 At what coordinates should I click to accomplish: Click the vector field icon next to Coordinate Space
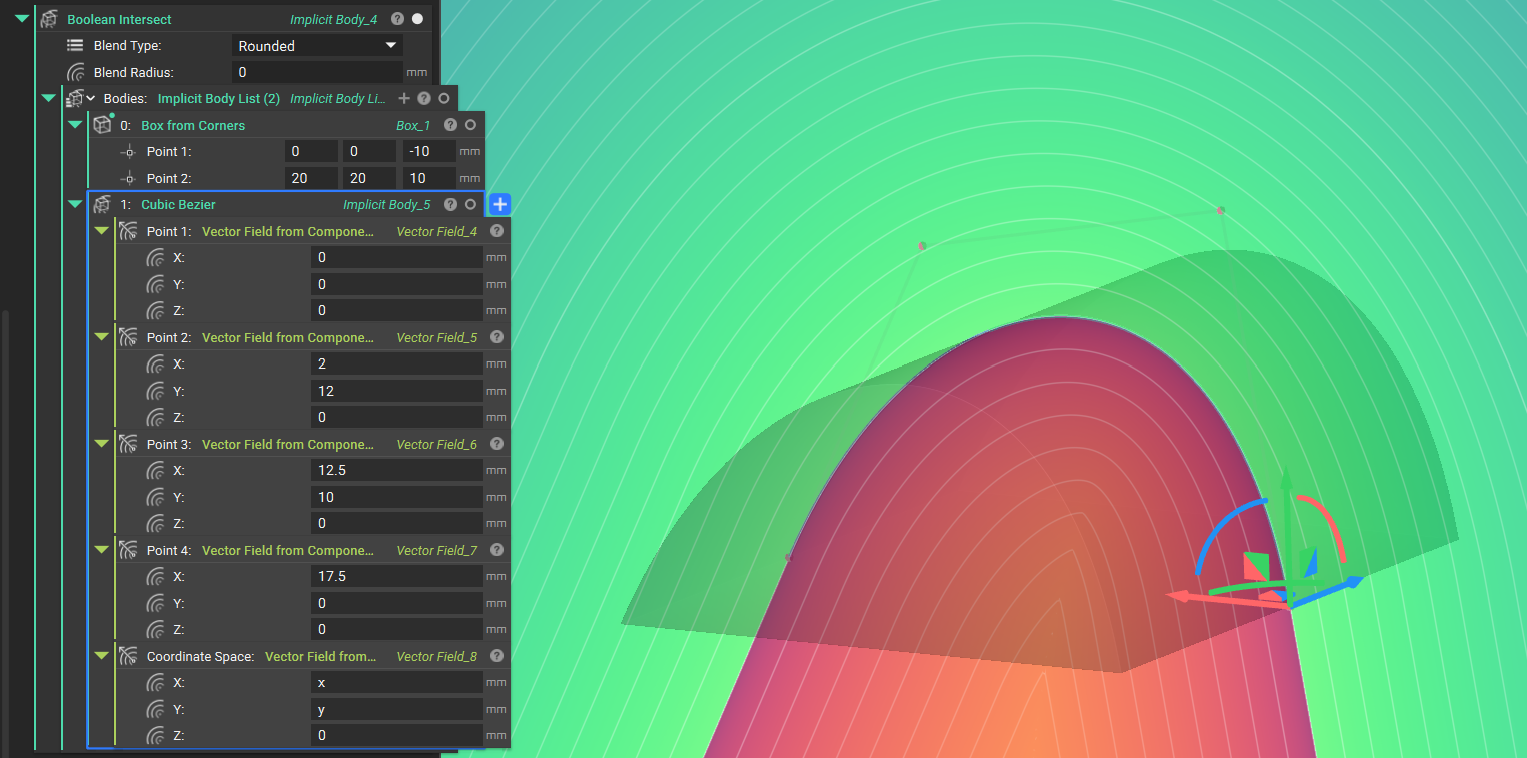point(128,656)
